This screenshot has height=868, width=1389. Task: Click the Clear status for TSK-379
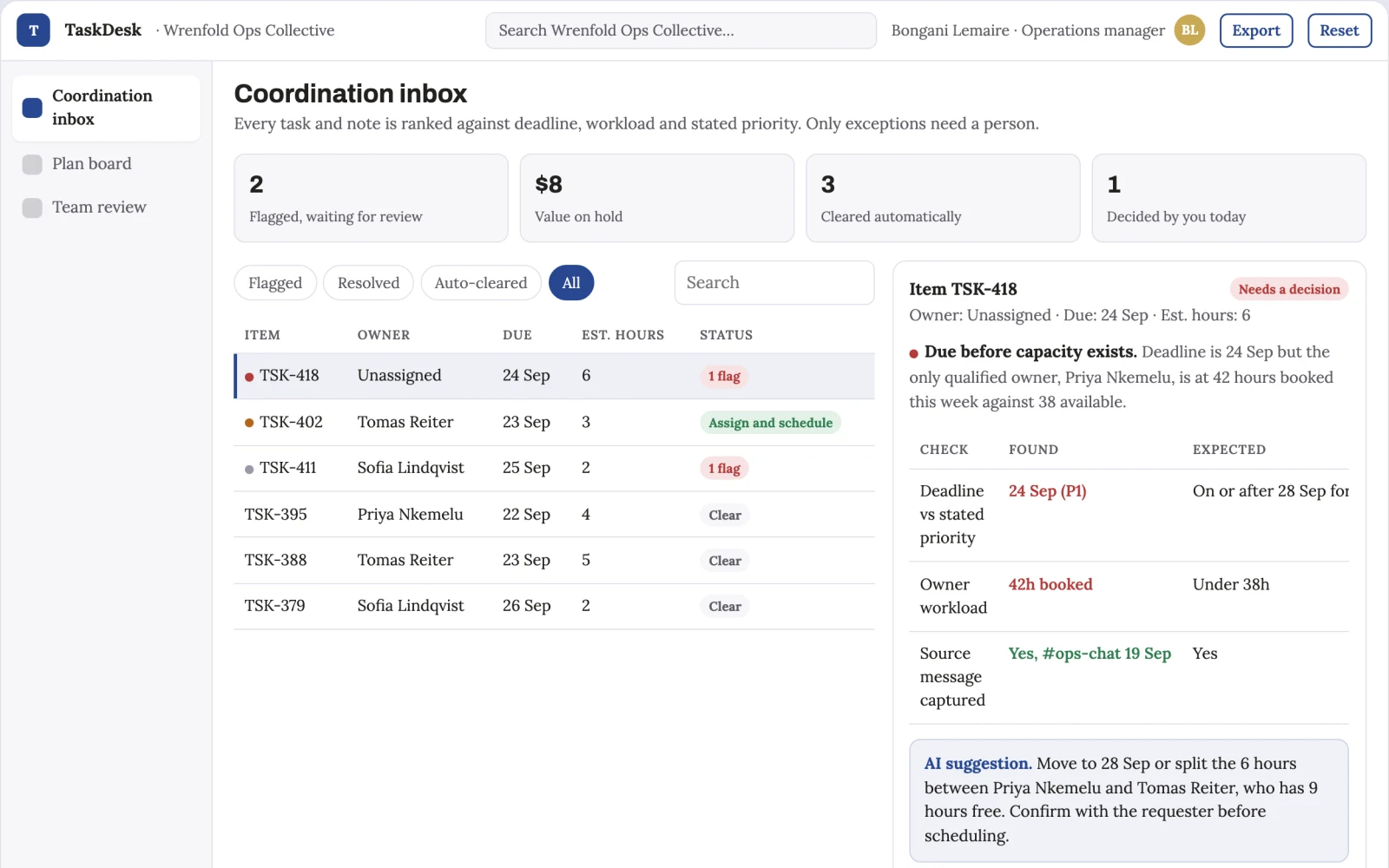point(725,607)
